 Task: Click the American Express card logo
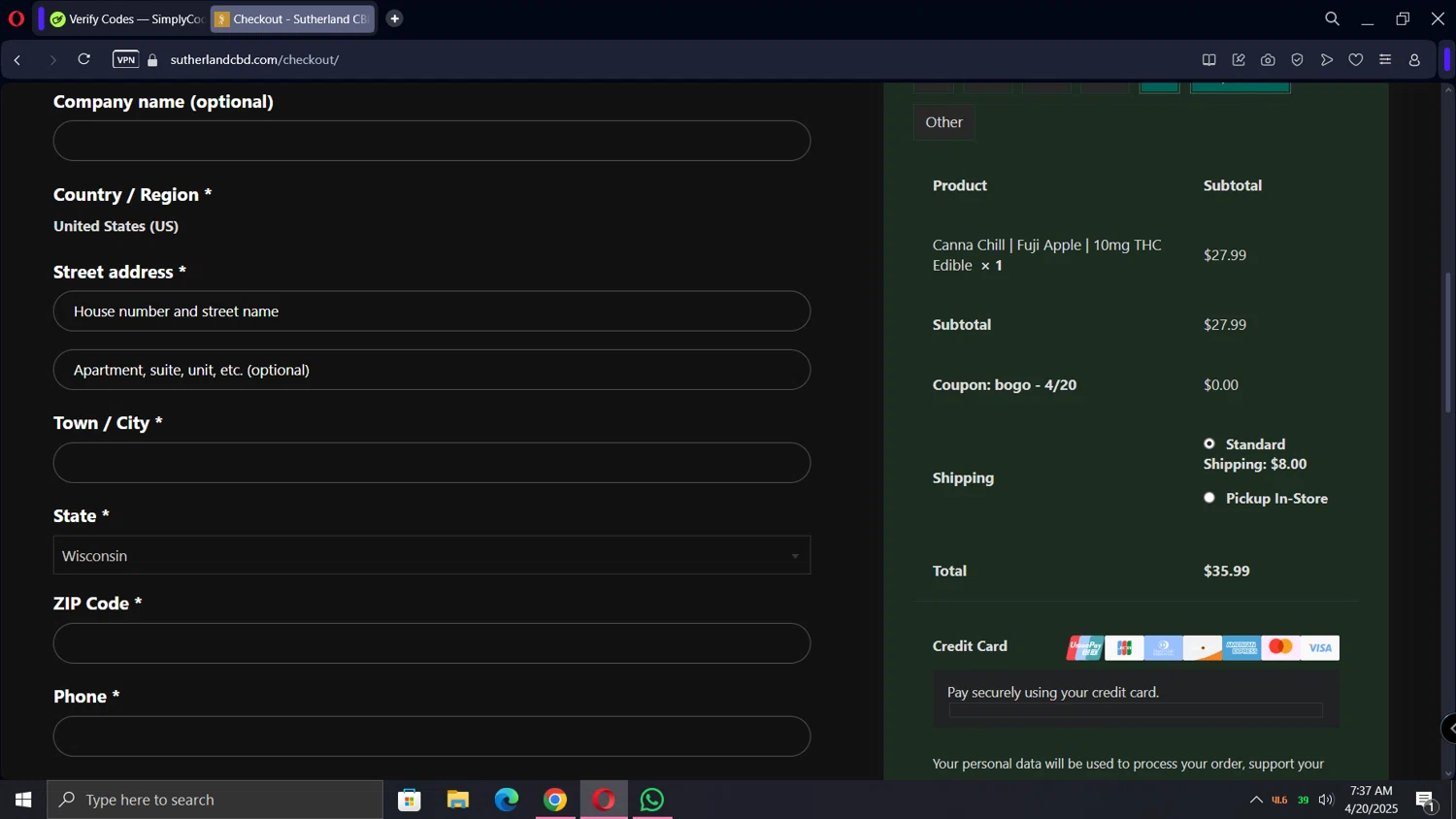pos(1241,647)
